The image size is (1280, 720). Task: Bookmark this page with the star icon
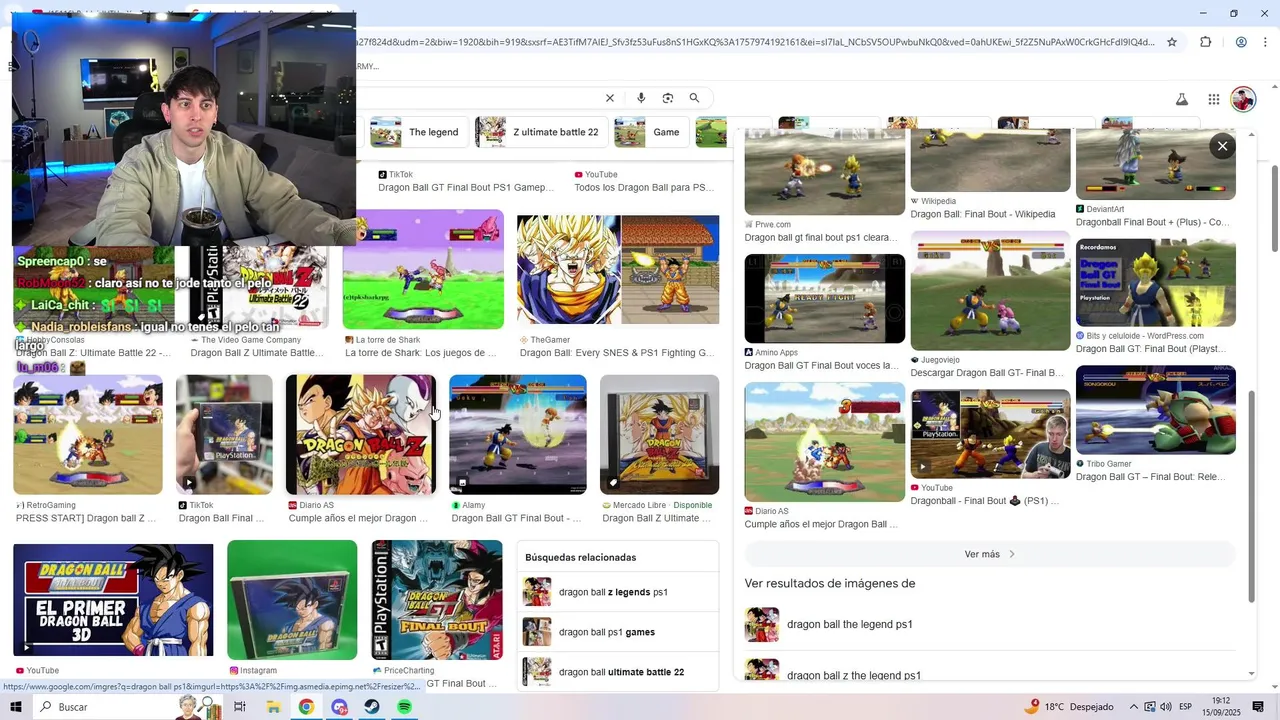tap(1172, 42)
